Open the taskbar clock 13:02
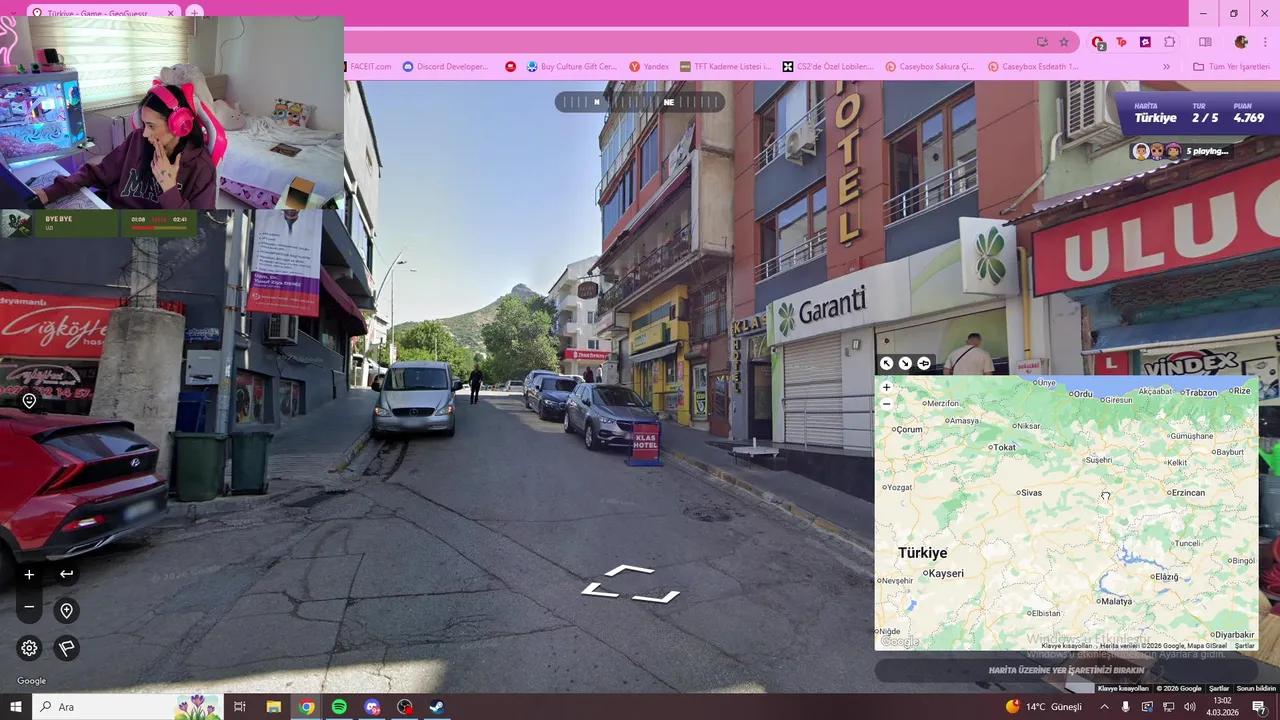This screenshot has height=720, width=1280. tap(1222, 707)
